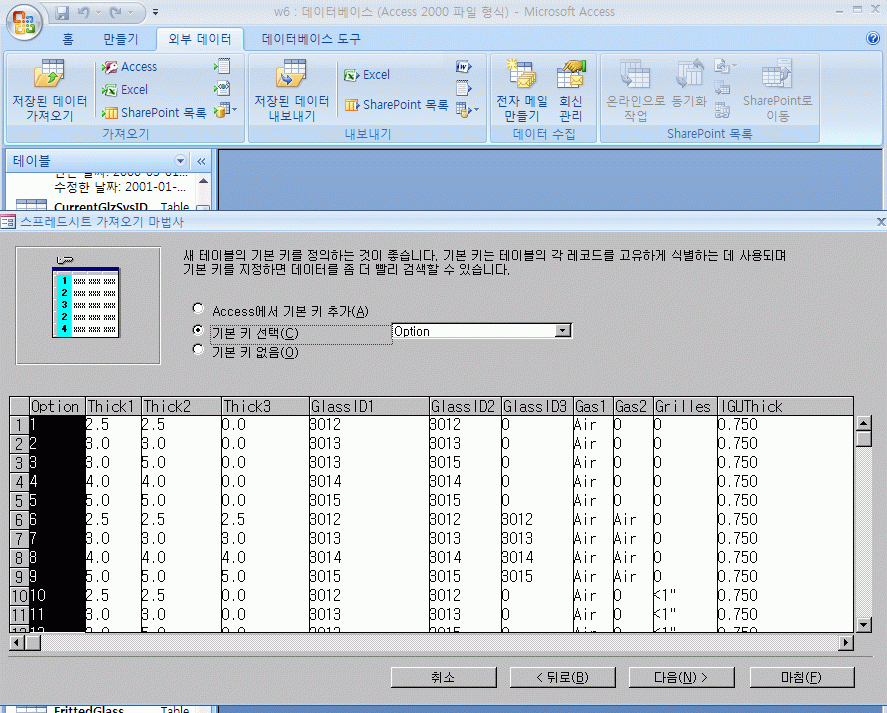The width and height of the screenshot is (887, 713).
Task: Select the '기본 키 선택' radio button
Action: [198, 331]
